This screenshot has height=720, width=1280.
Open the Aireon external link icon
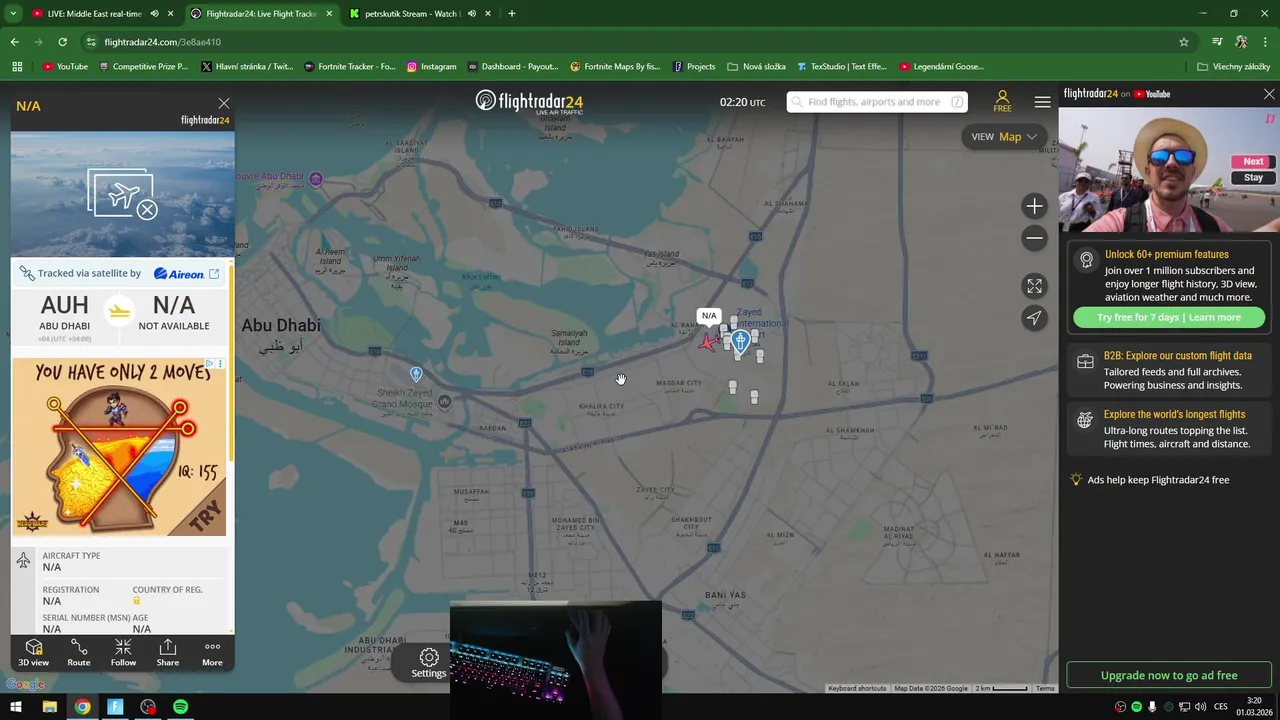pyautogui.click(x=214, y=273)
